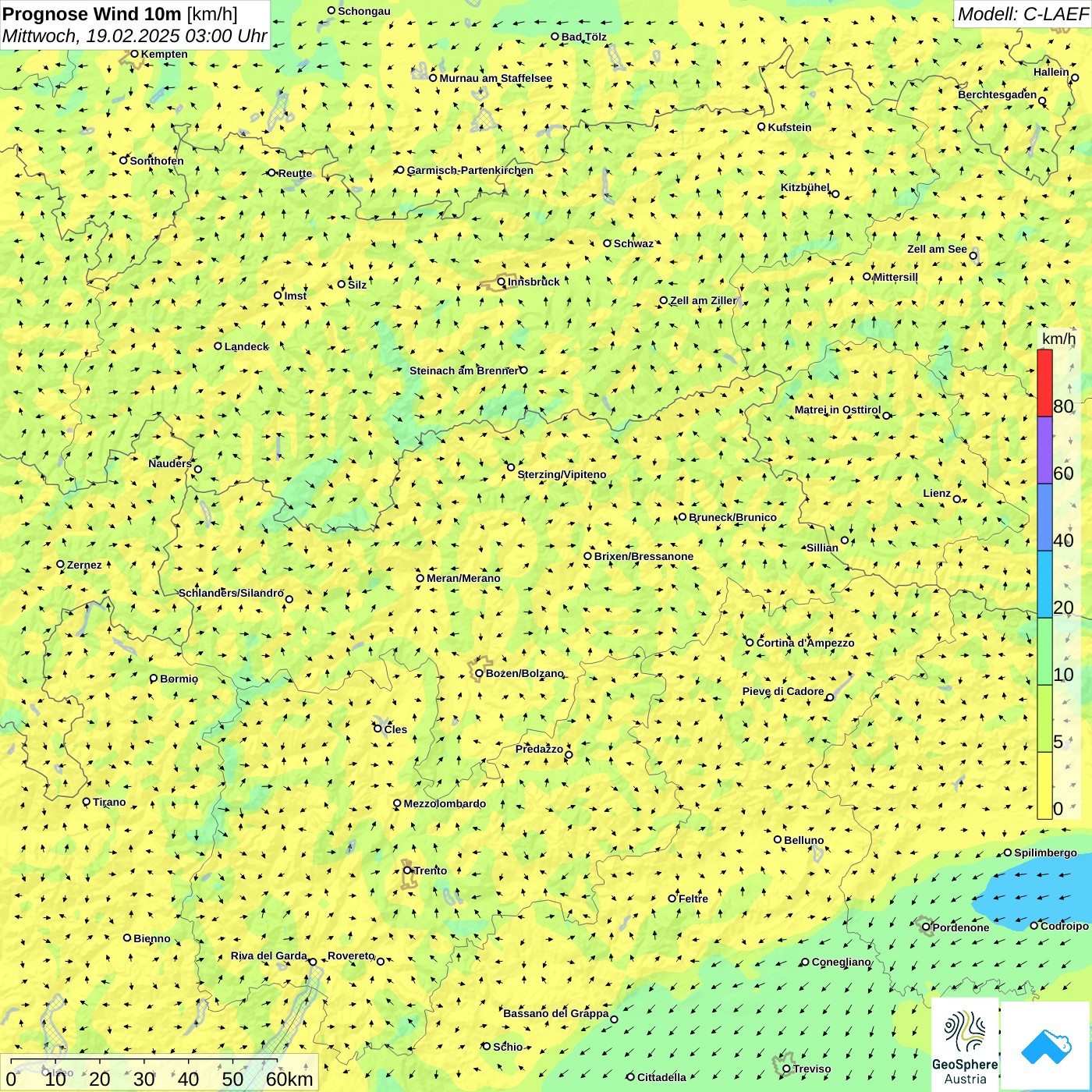1092x1092 pixels.
Task: Click the 'Bassano del Grappa' label
Action: point(556,1013)
